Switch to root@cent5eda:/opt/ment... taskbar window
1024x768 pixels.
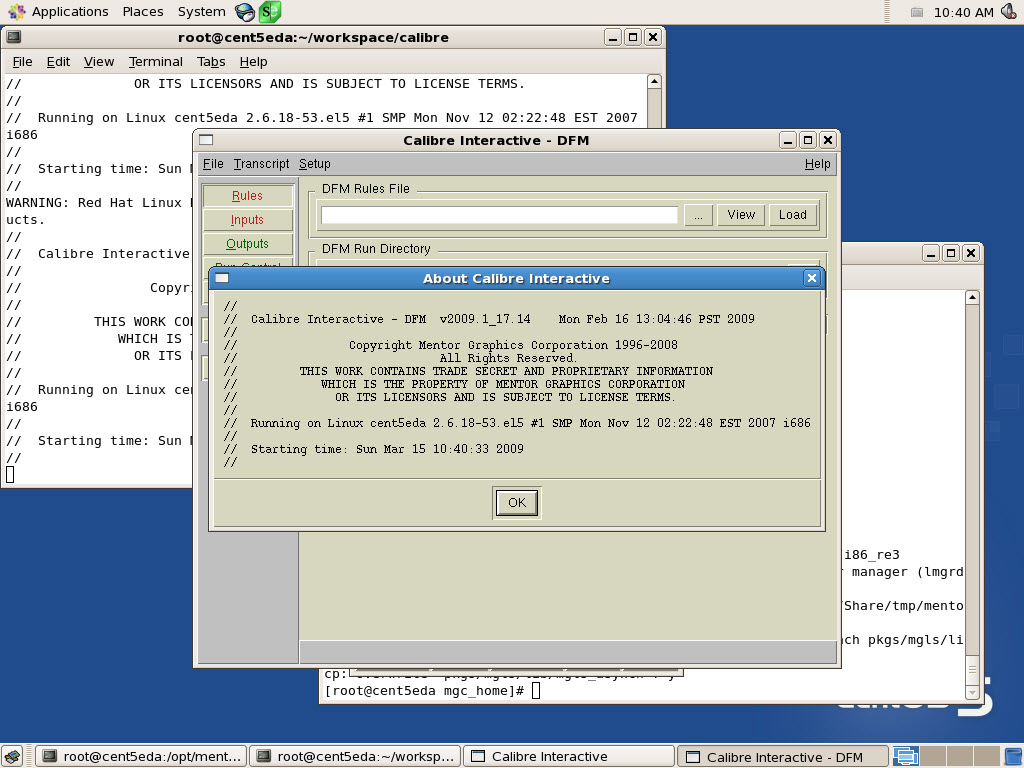click(x=141, y=756)
